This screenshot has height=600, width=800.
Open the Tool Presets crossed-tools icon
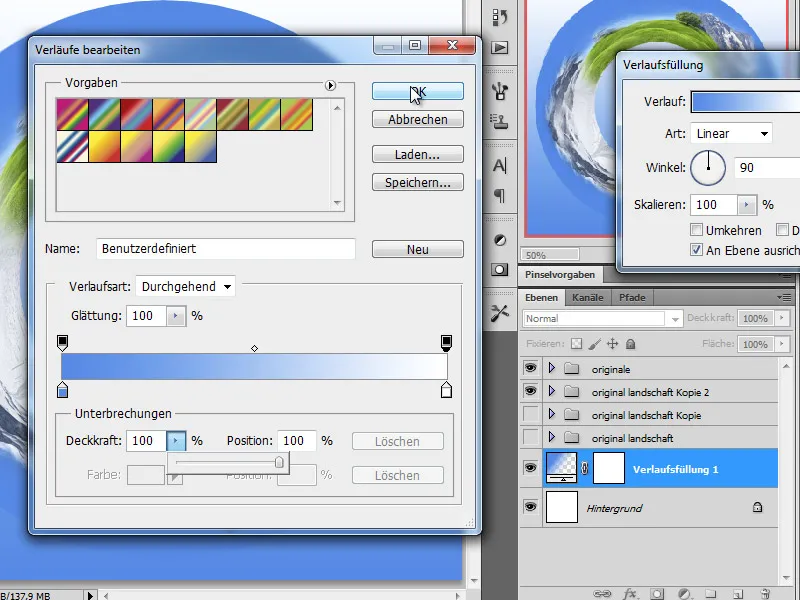[x=499, y=313]
